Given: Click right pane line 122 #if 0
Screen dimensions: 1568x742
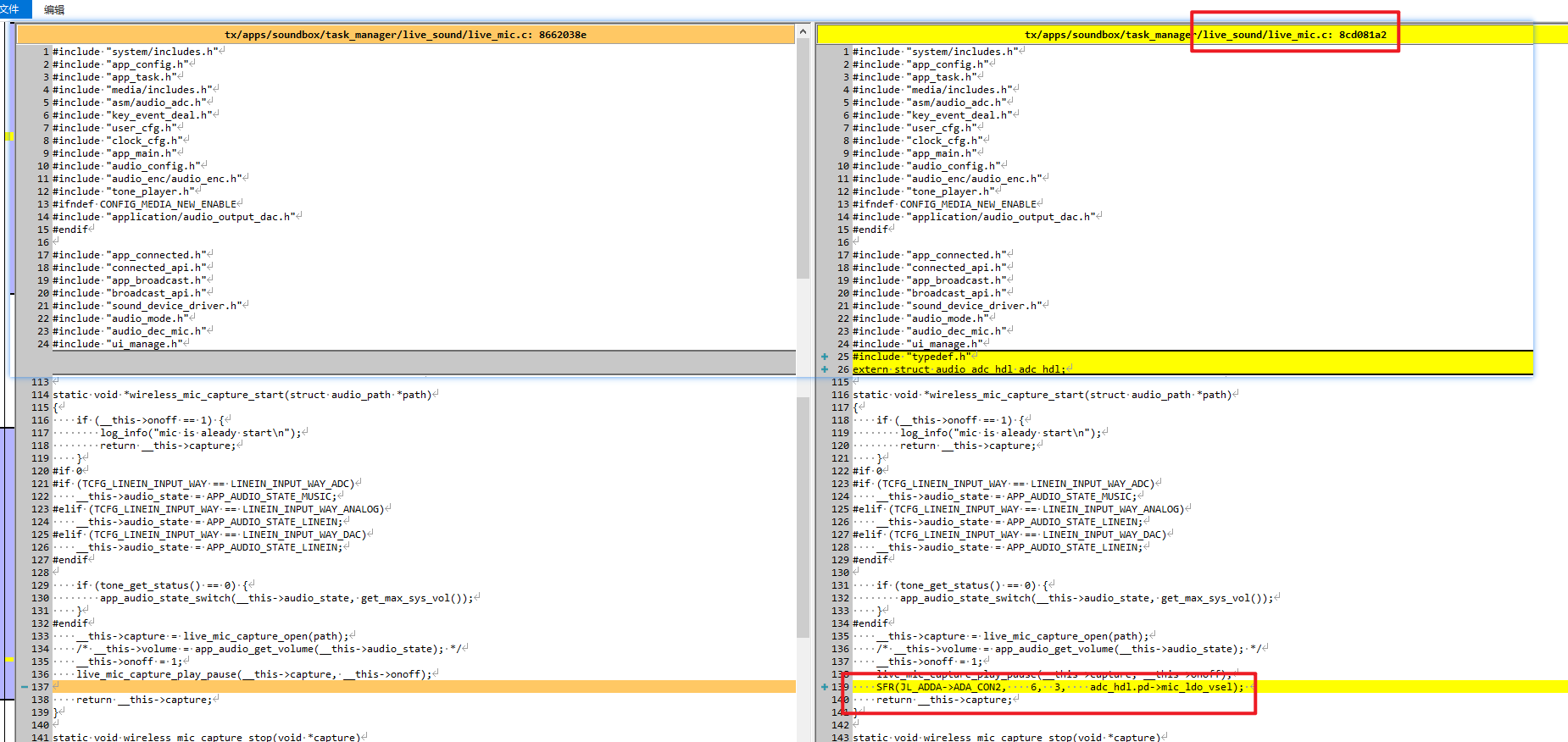Looking at the screenshot, I should tap(868, 471).
